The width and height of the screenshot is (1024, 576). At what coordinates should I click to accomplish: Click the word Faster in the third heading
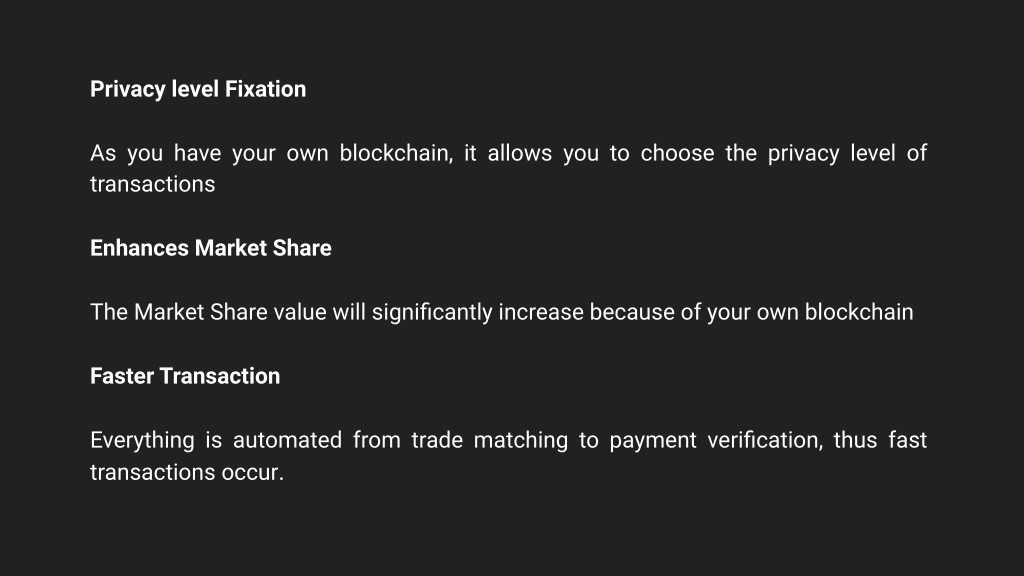[x=122, y=376]
